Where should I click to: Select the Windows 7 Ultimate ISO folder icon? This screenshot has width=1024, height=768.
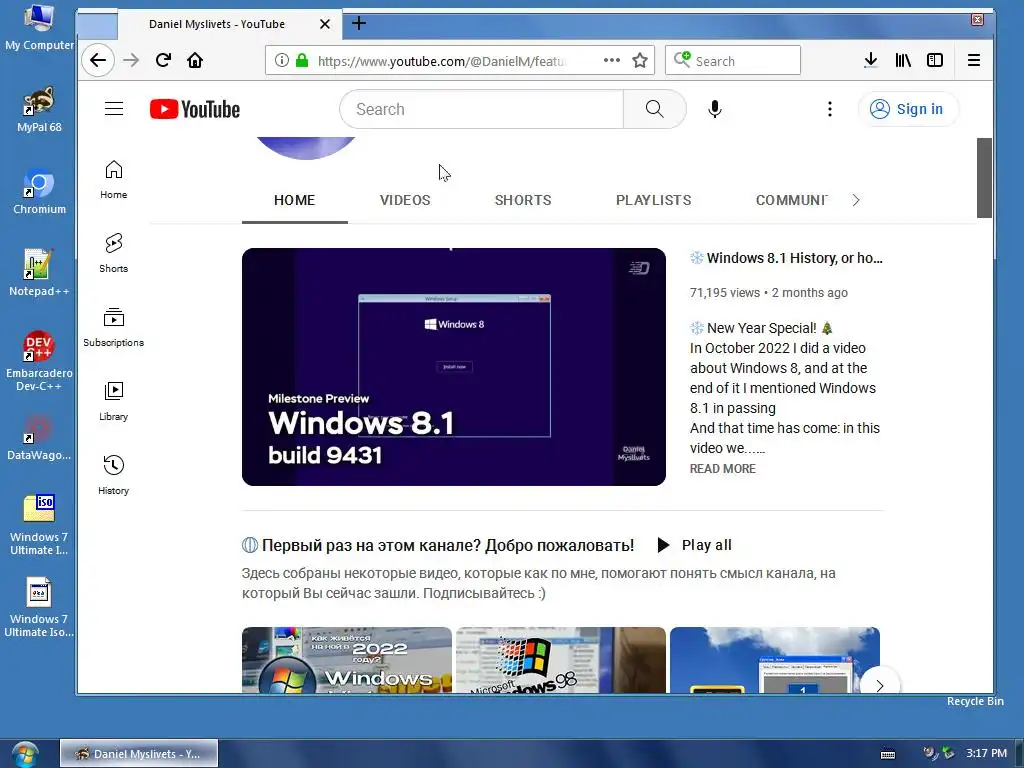point(39,525)
